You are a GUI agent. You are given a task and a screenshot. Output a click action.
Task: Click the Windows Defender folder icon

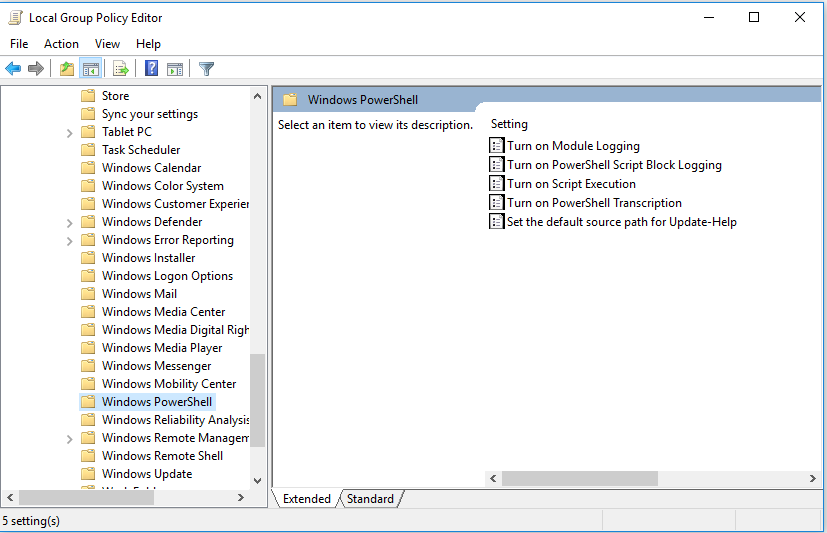(x=88, y=221)
